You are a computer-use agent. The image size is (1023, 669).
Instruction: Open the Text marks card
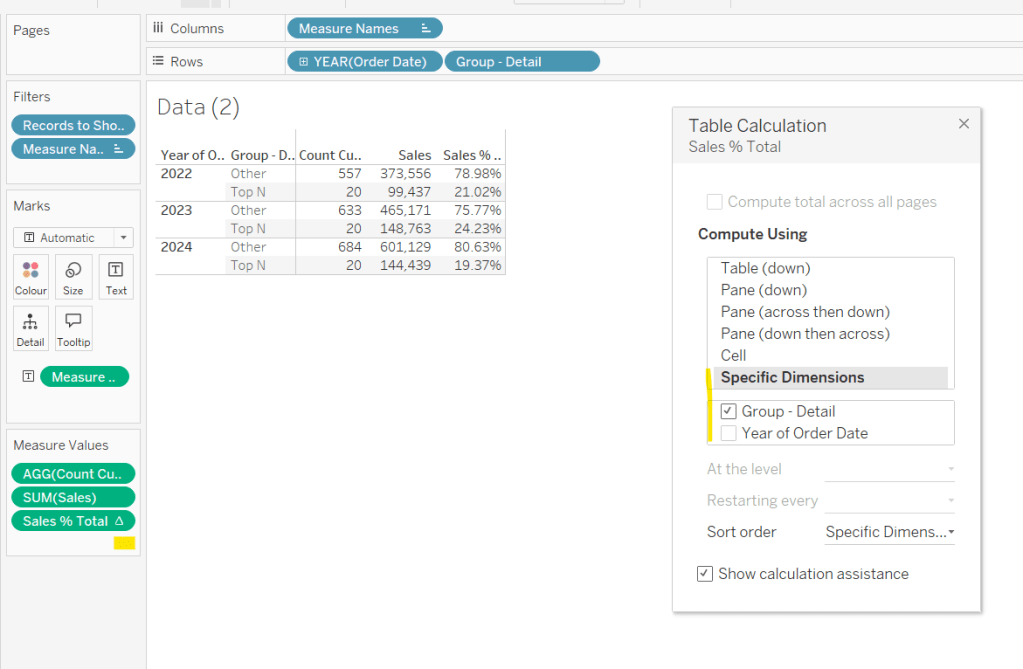point(116,277)
